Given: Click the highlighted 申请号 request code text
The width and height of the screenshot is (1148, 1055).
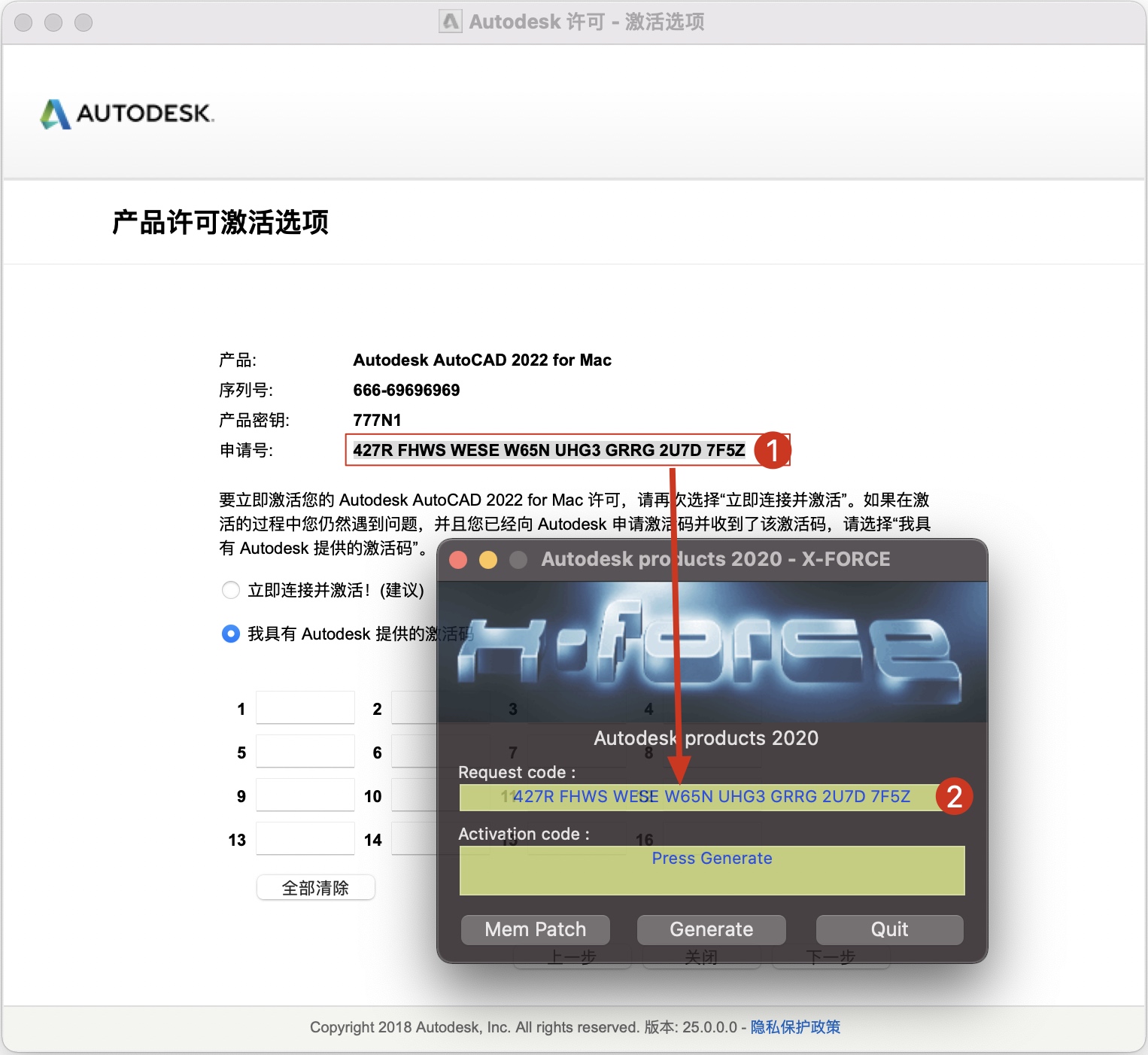Looking at the screenshot, I should (549, 450).
